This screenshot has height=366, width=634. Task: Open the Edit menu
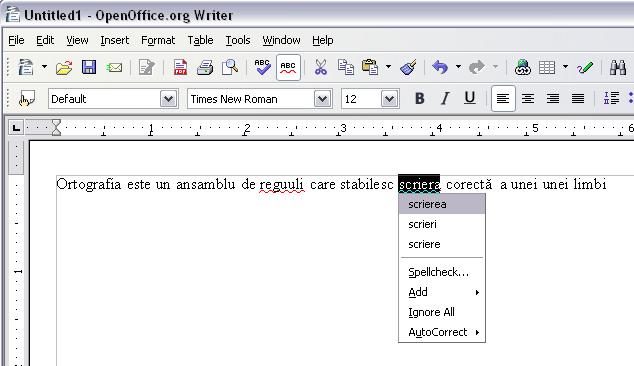coord(45,40)
